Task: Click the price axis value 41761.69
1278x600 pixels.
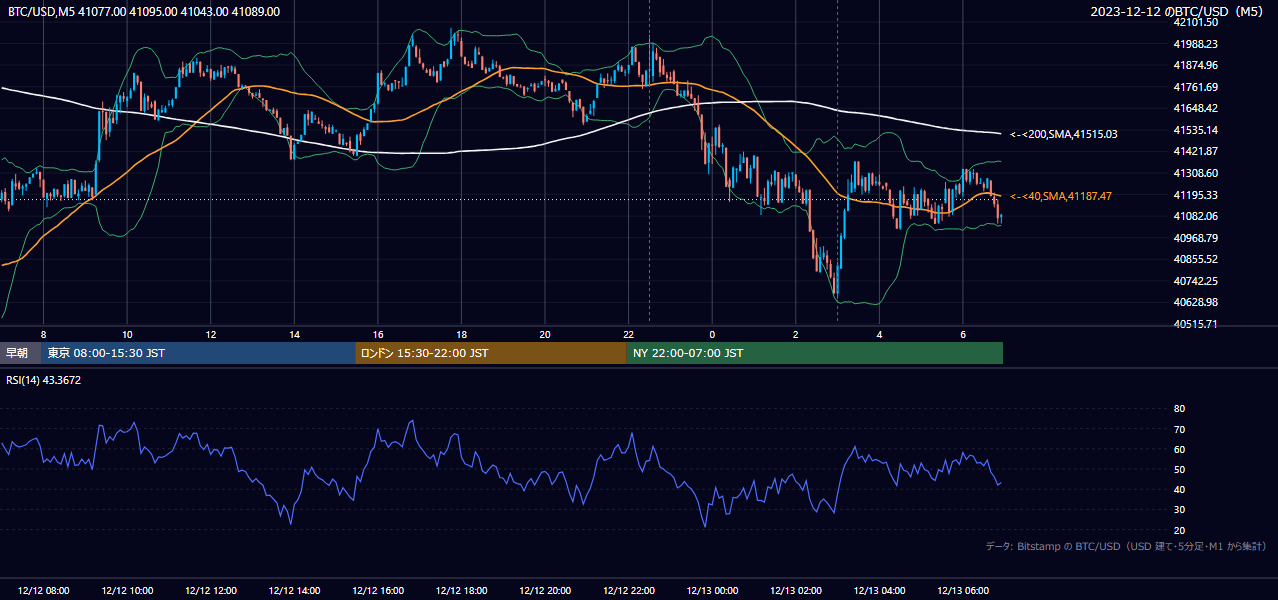Action: 1195,87
